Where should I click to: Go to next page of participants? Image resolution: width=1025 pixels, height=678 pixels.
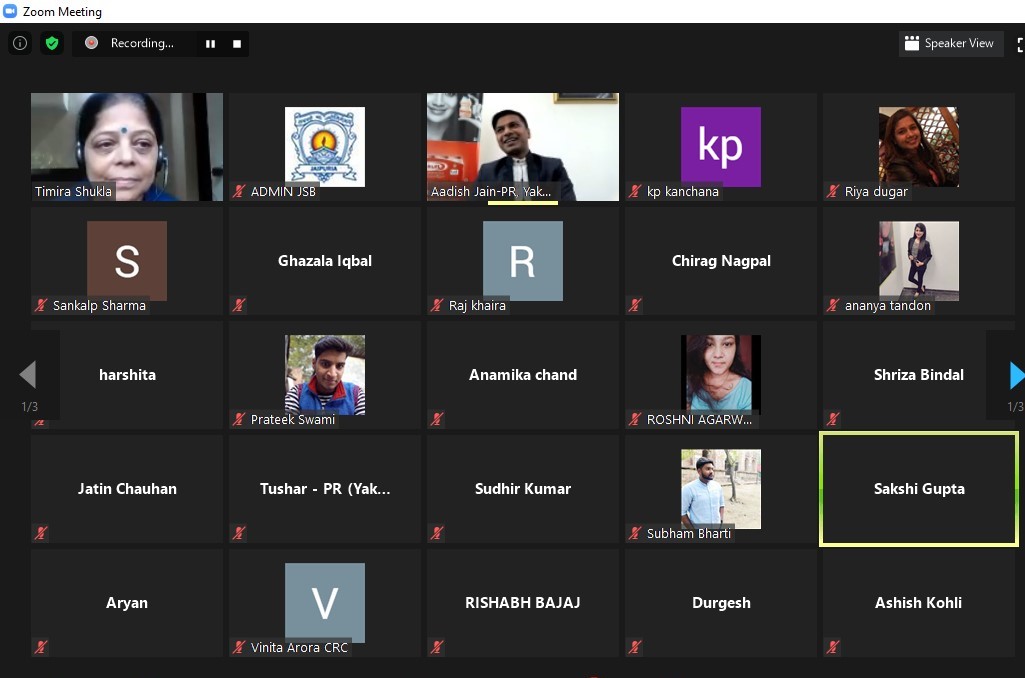click(x=1016, y=375)
